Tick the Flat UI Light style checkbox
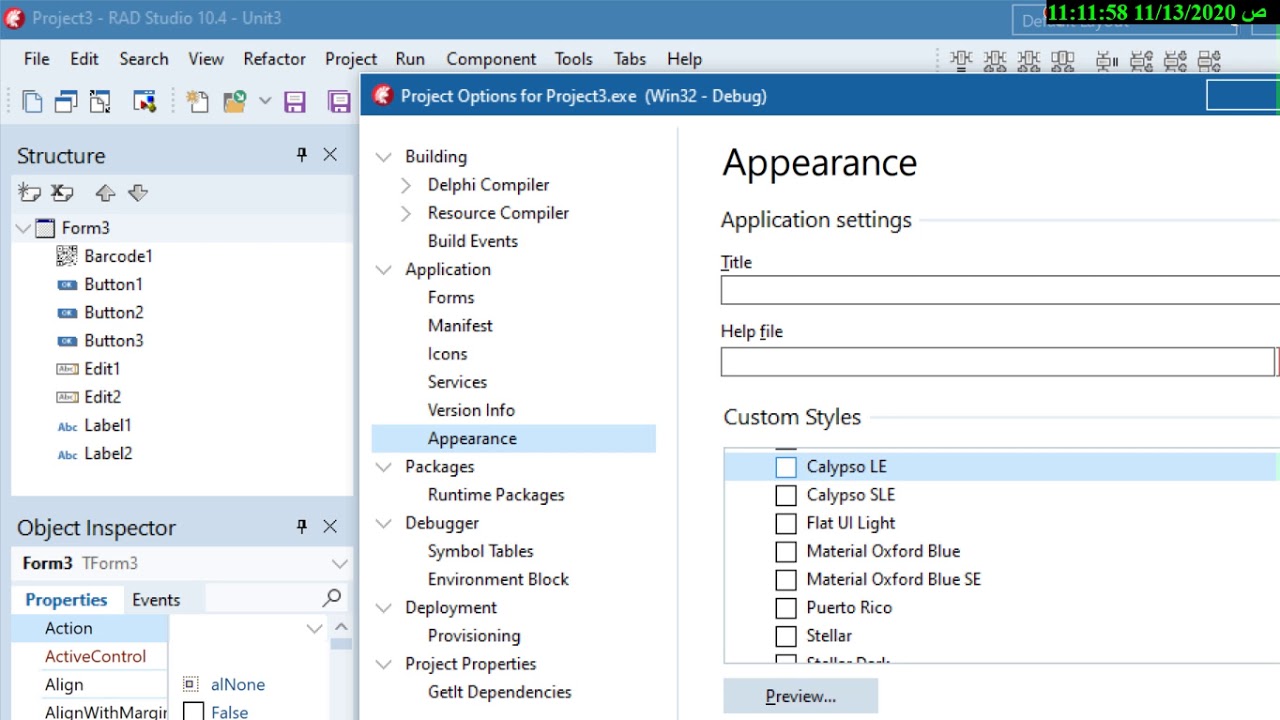 pyautogui.click(x=786, y=523)
